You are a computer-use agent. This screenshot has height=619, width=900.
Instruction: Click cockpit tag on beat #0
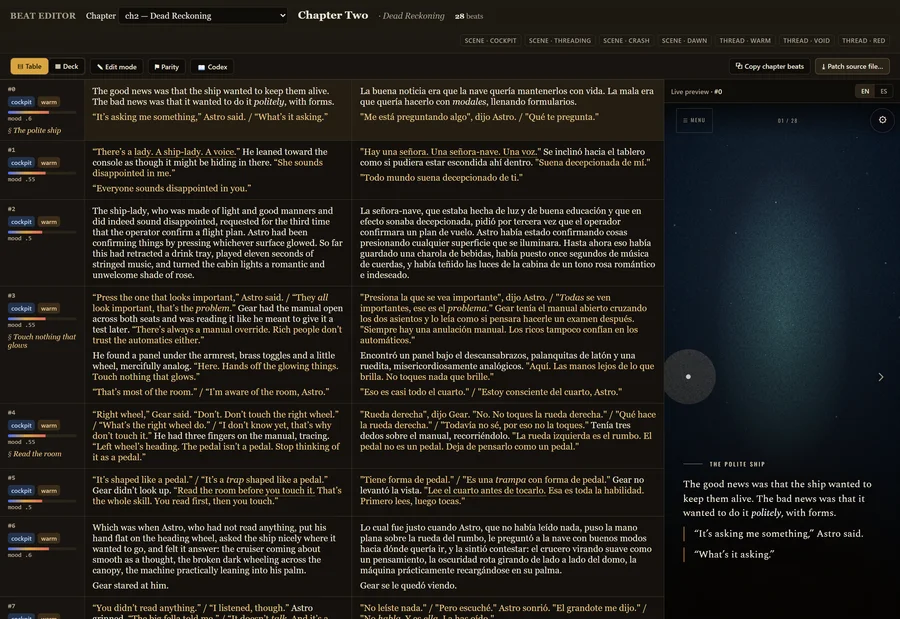point(21,102)
